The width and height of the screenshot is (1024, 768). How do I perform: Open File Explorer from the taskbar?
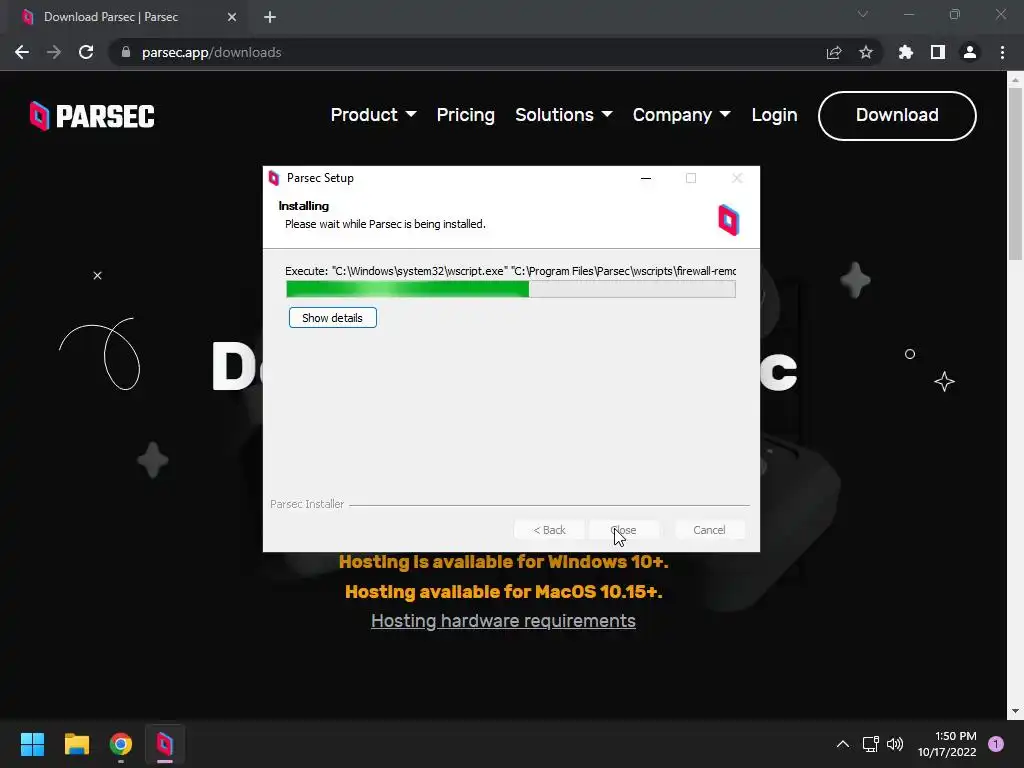coord(76,744)
